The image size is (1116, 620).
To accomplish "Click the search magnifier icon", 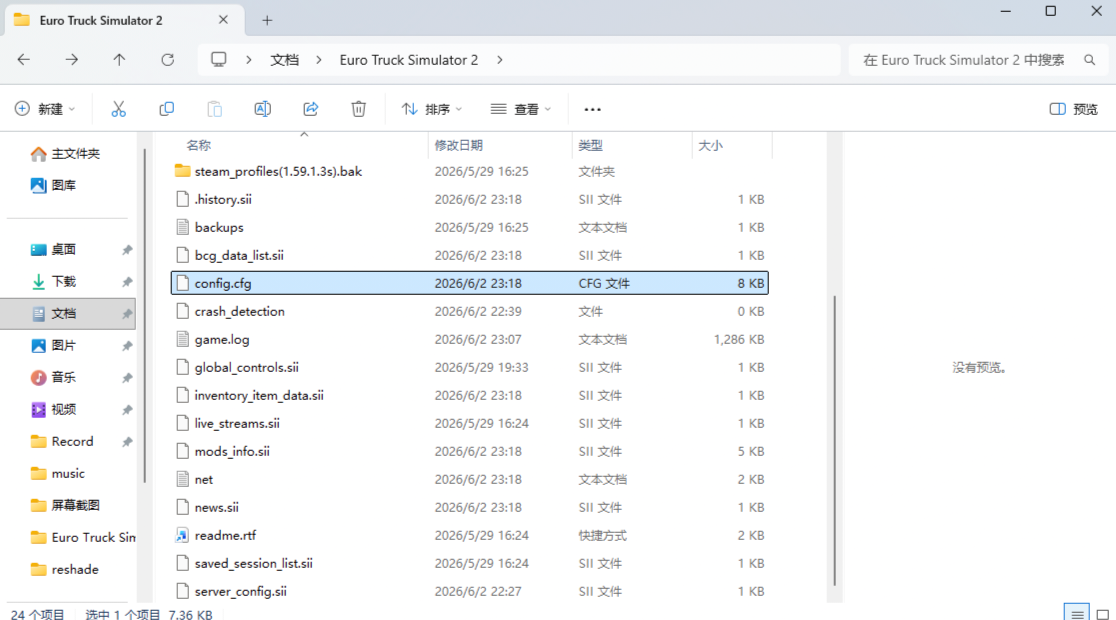I will [x=1090, y=60].
